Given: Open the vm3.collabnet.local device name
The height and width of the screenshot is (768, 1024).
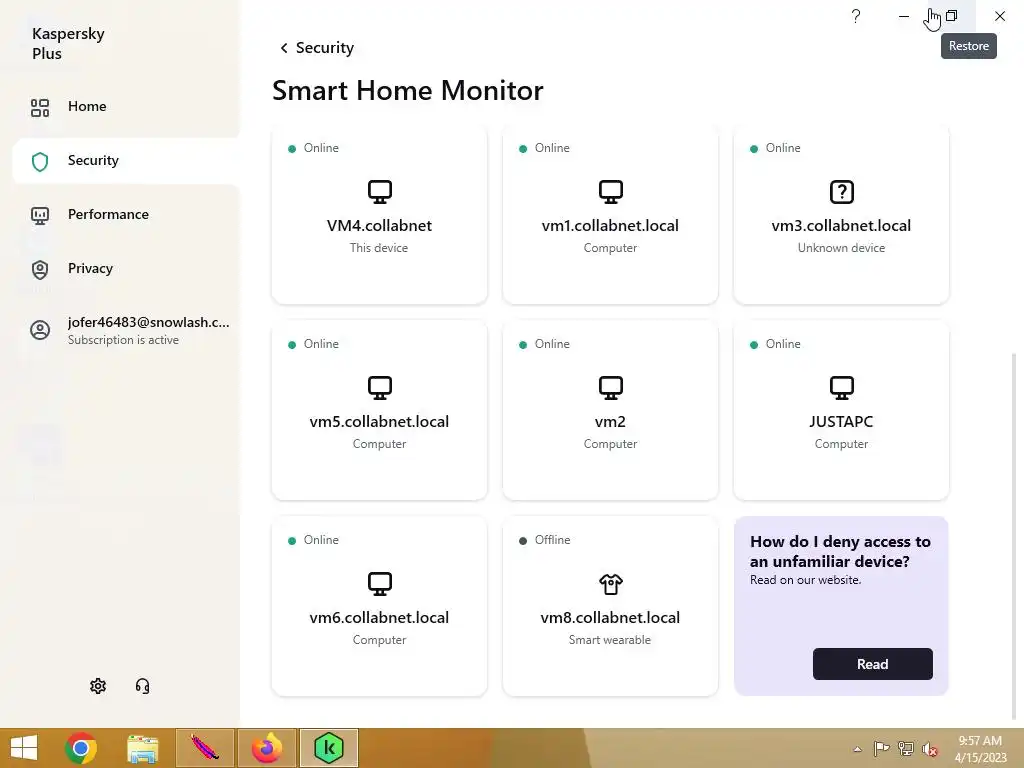Looking at the screenshot, I should pos(841,225).
